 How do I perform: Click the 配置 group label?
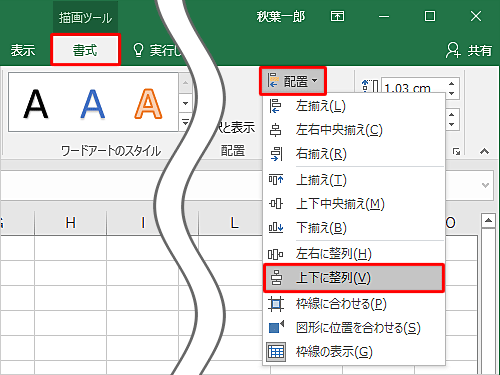233,151
